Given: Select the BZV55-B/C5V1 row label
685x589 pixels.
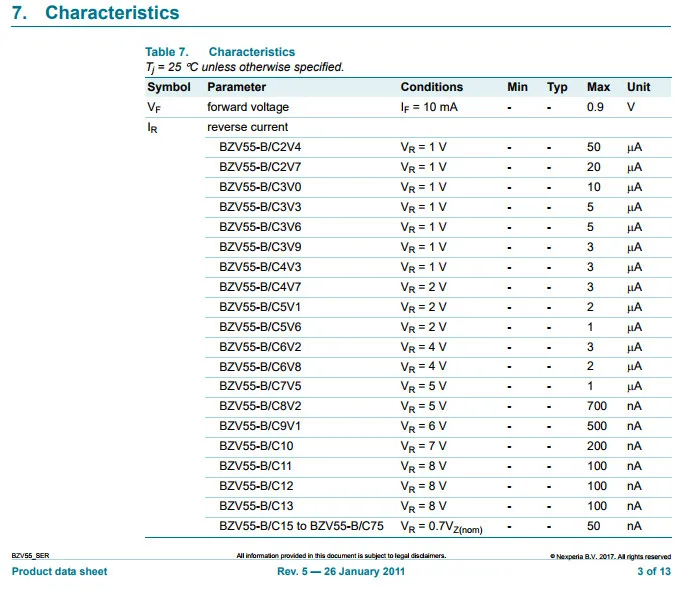Looking at the screenshot, I should pyautogui.click(x=260, y=307).
